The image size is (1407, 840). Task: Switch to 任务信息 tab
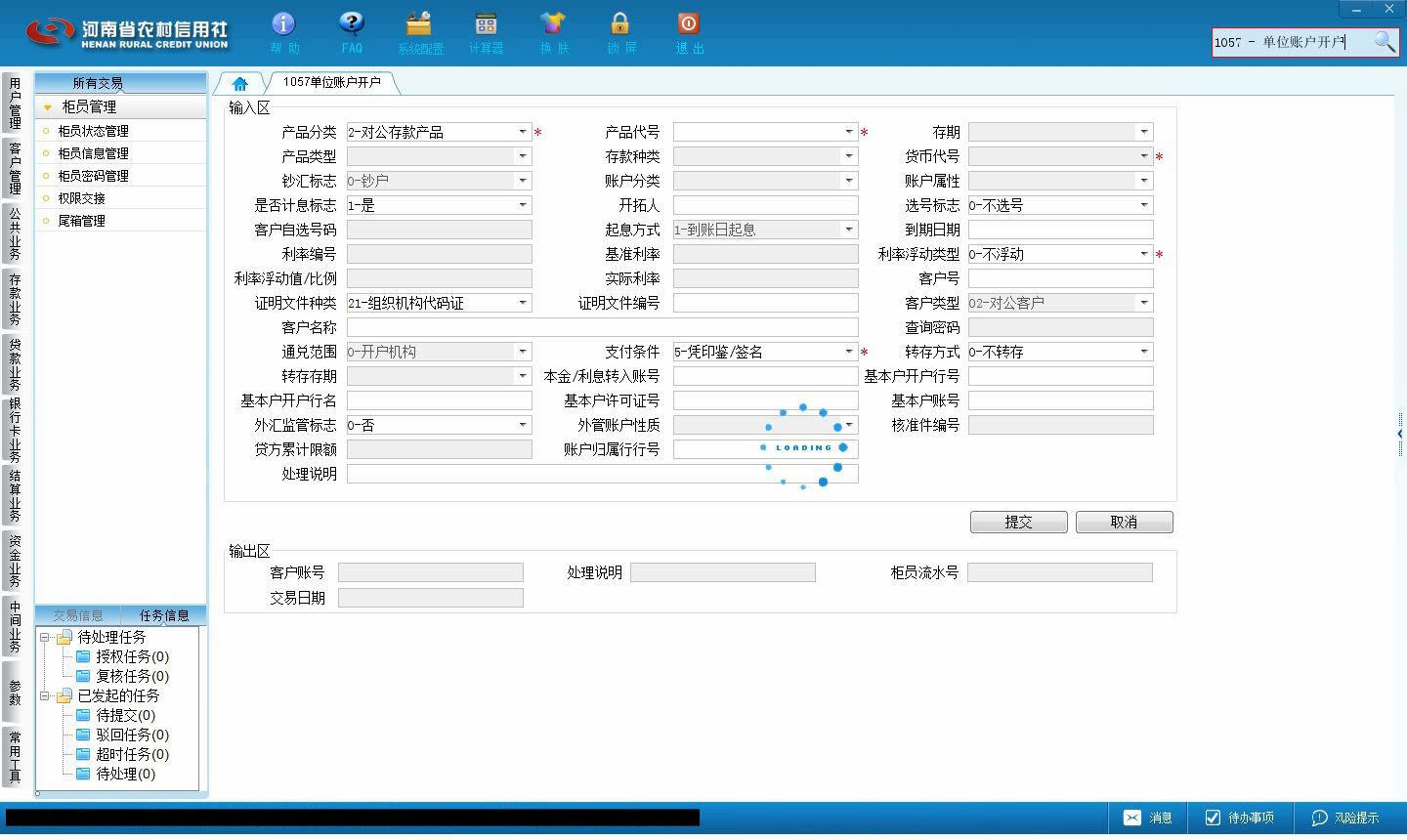point(164,615)
